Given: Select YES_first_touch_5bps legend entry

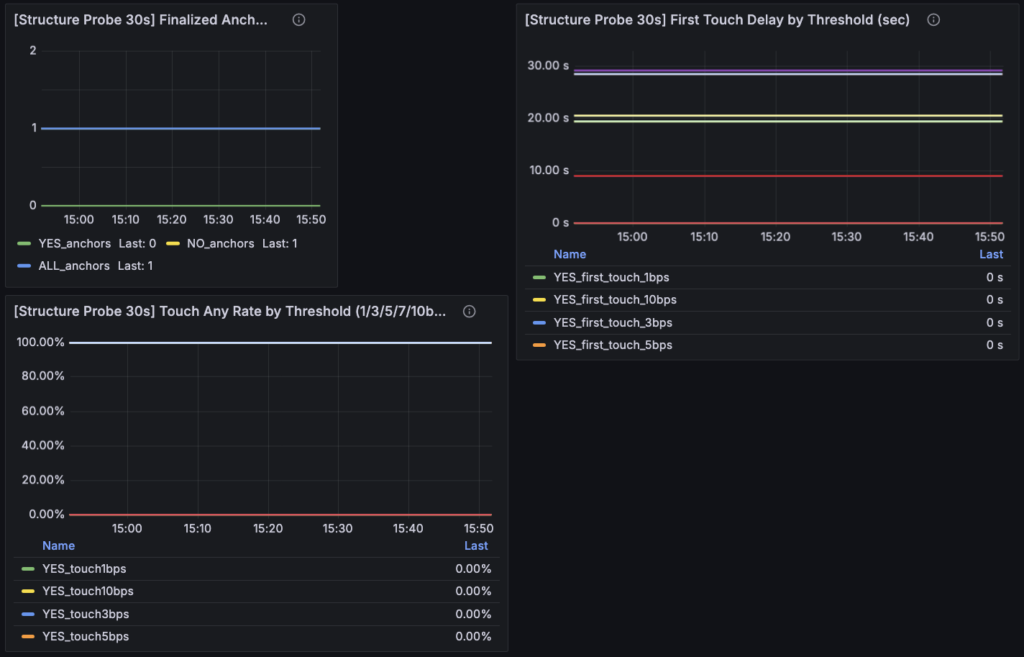Looking at the screenshot, I should tap(612, 345).
